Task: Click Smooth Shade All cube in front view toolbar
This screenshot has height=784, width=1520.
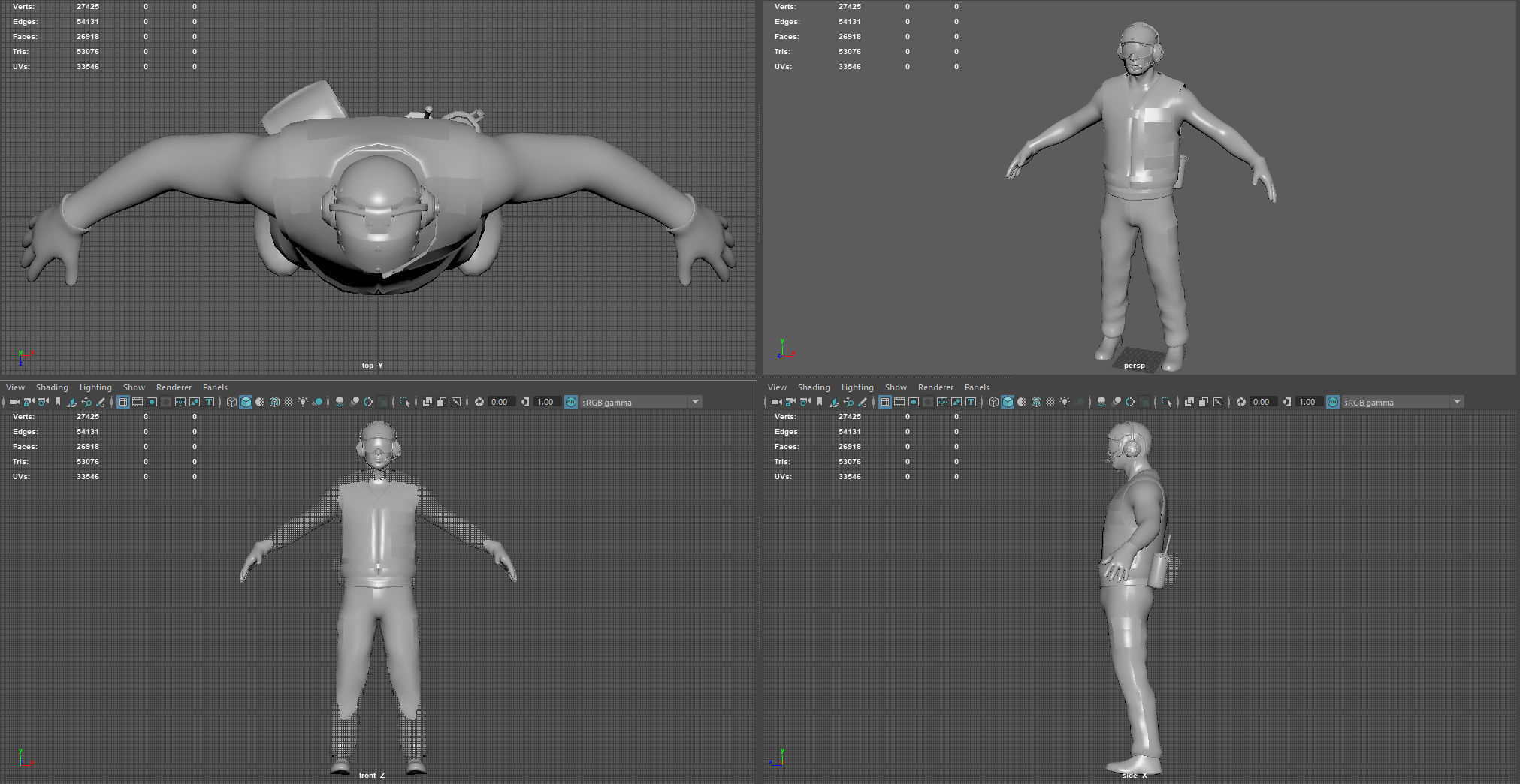Action: pyautogui.click(x=246, y=402)
